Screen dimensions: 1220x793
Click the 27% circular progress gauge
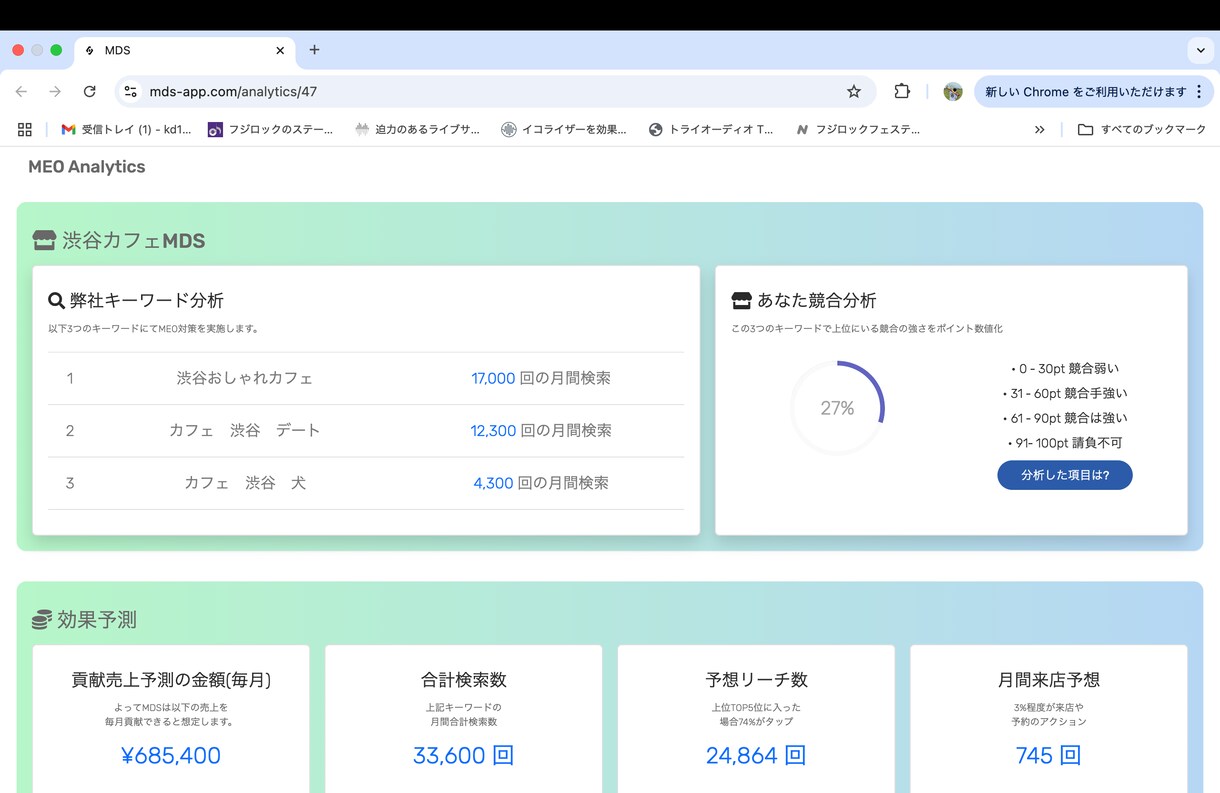(x=837, y=408)
